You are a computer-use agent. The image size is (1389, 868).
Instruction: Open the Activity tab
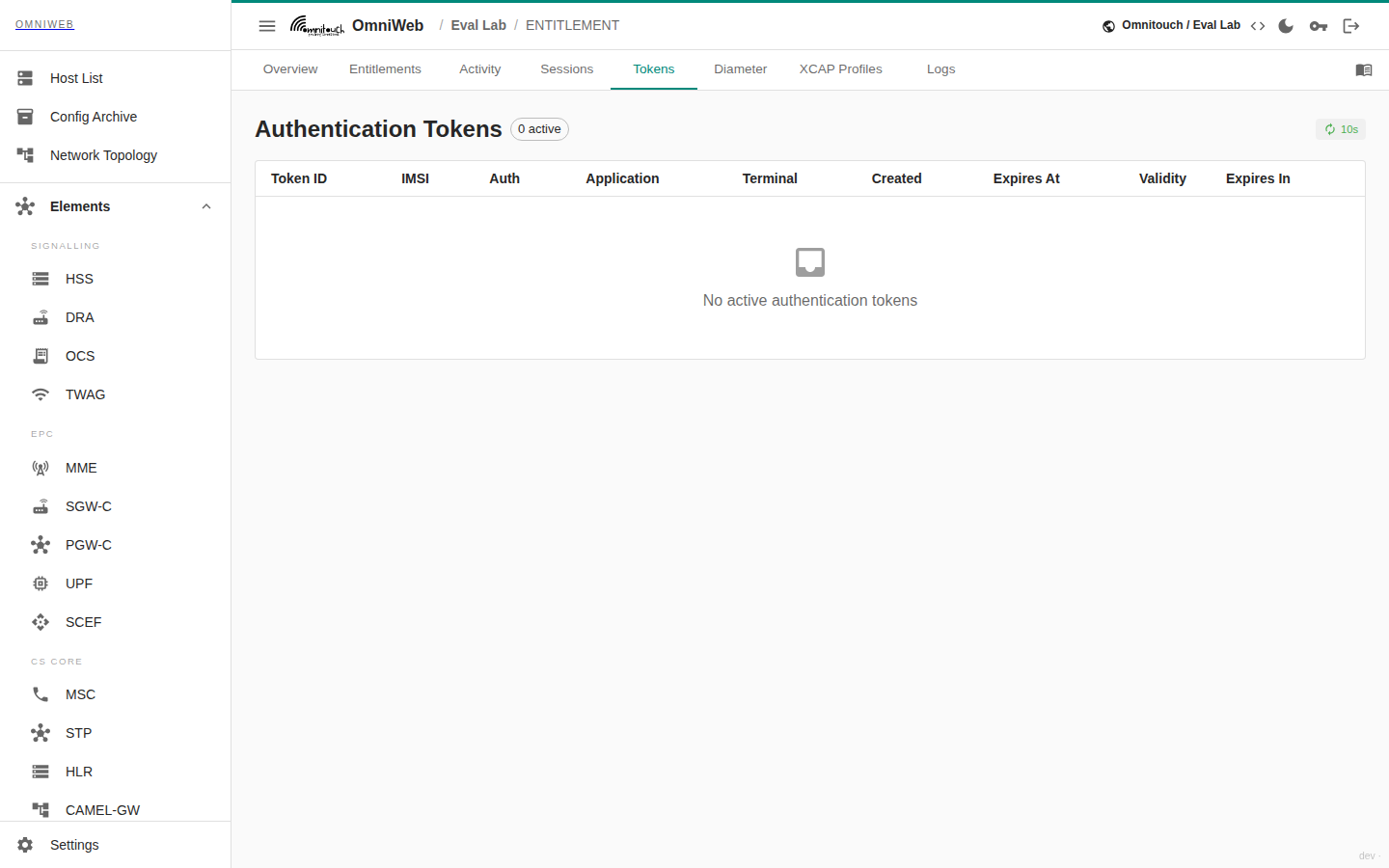tap(480, 69)
